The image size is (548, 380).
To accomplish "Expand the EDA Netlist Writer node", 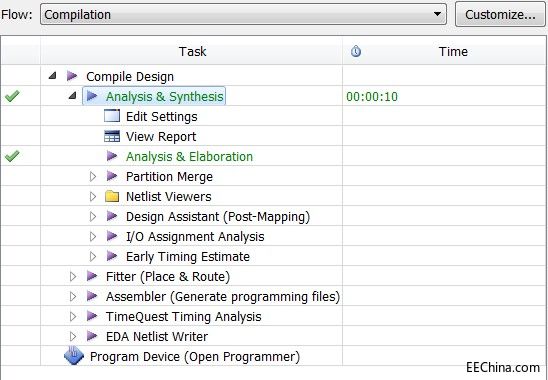I will [73, 336].
